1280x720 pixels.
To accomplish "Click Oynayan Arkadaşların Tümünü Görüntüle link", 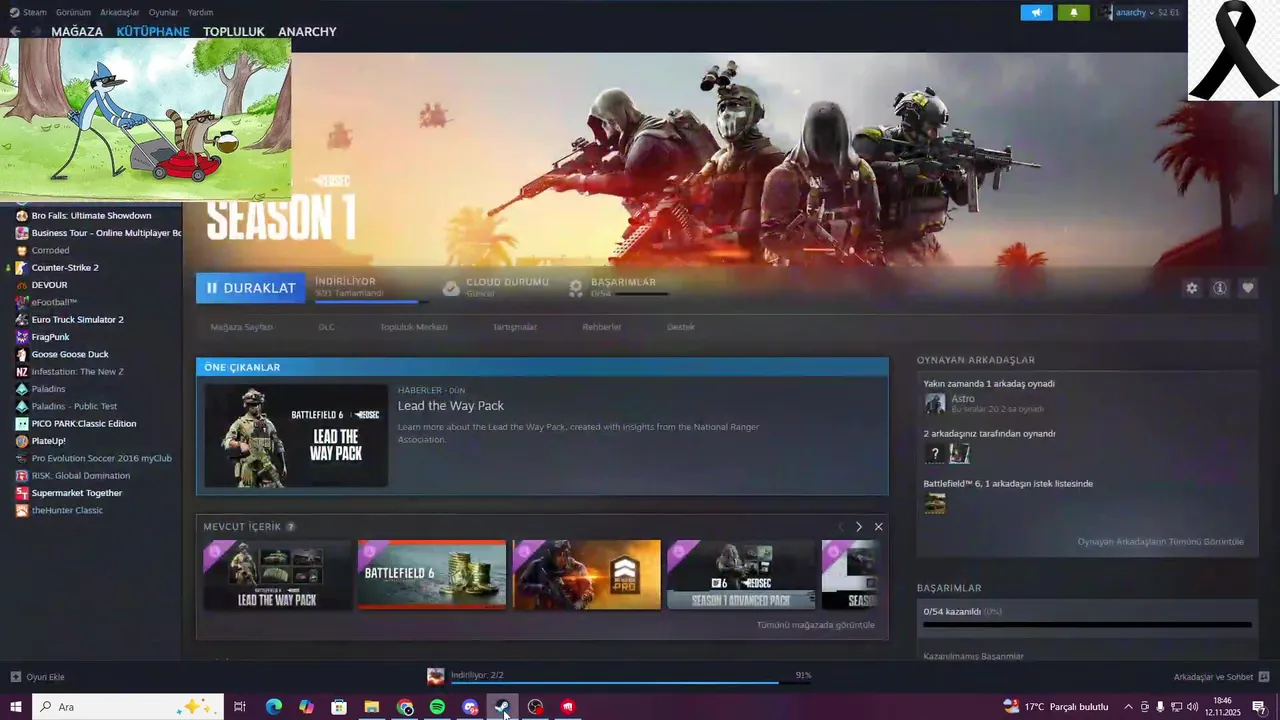I will pyautogui.click(x=1160, y=542).
